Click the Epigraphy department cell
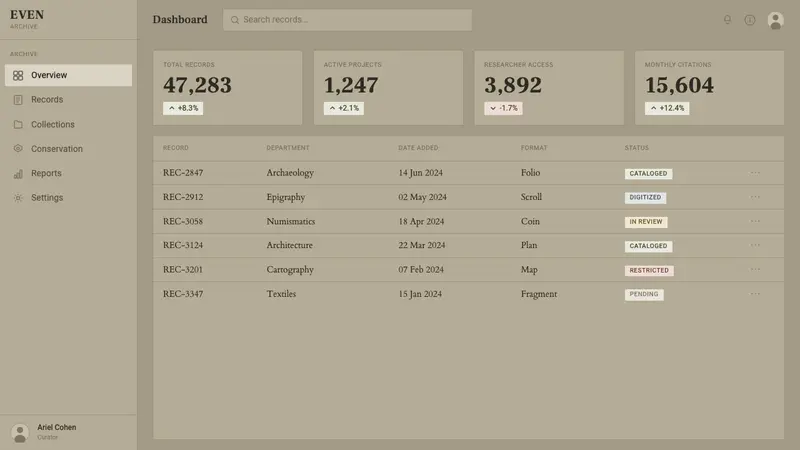The image size is (800, 450). point(286,197)
